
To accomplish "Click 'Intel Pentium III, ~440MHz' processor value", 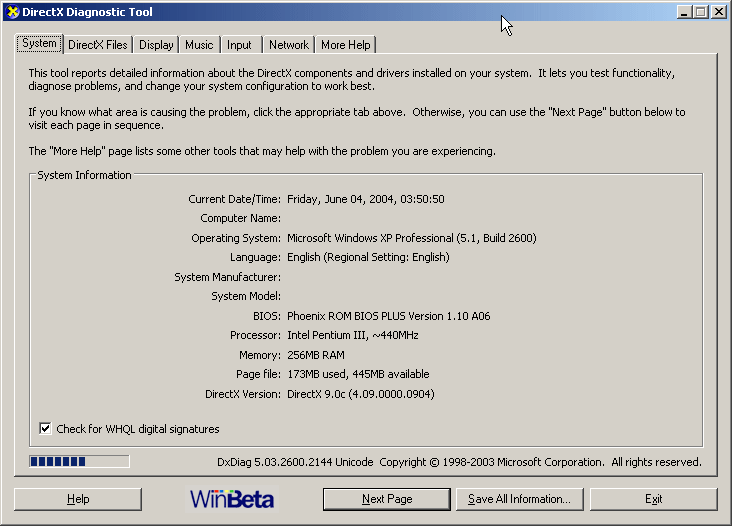I will coord(352,335).
